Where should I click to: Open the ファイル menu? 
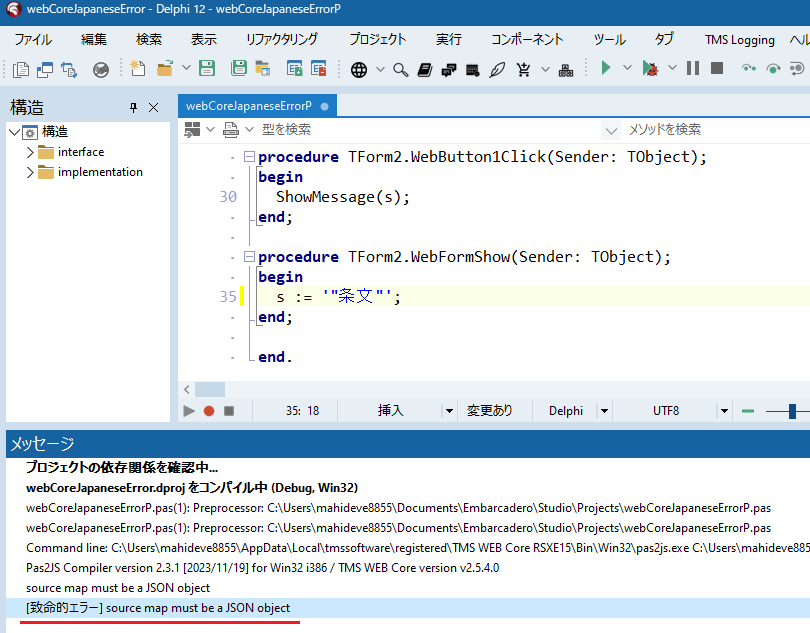pyautogui.click(x=33, y=39)
